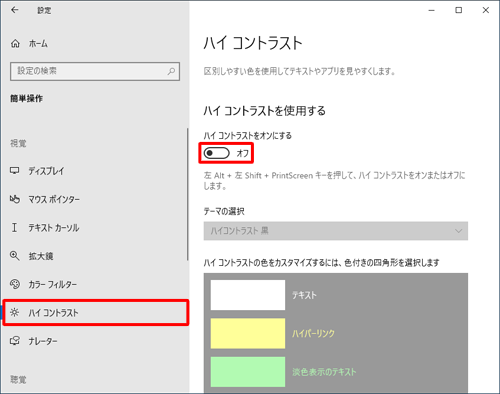Click the settings search input field
The width and height of the screenshot is (500, 394).
[95, 71]
